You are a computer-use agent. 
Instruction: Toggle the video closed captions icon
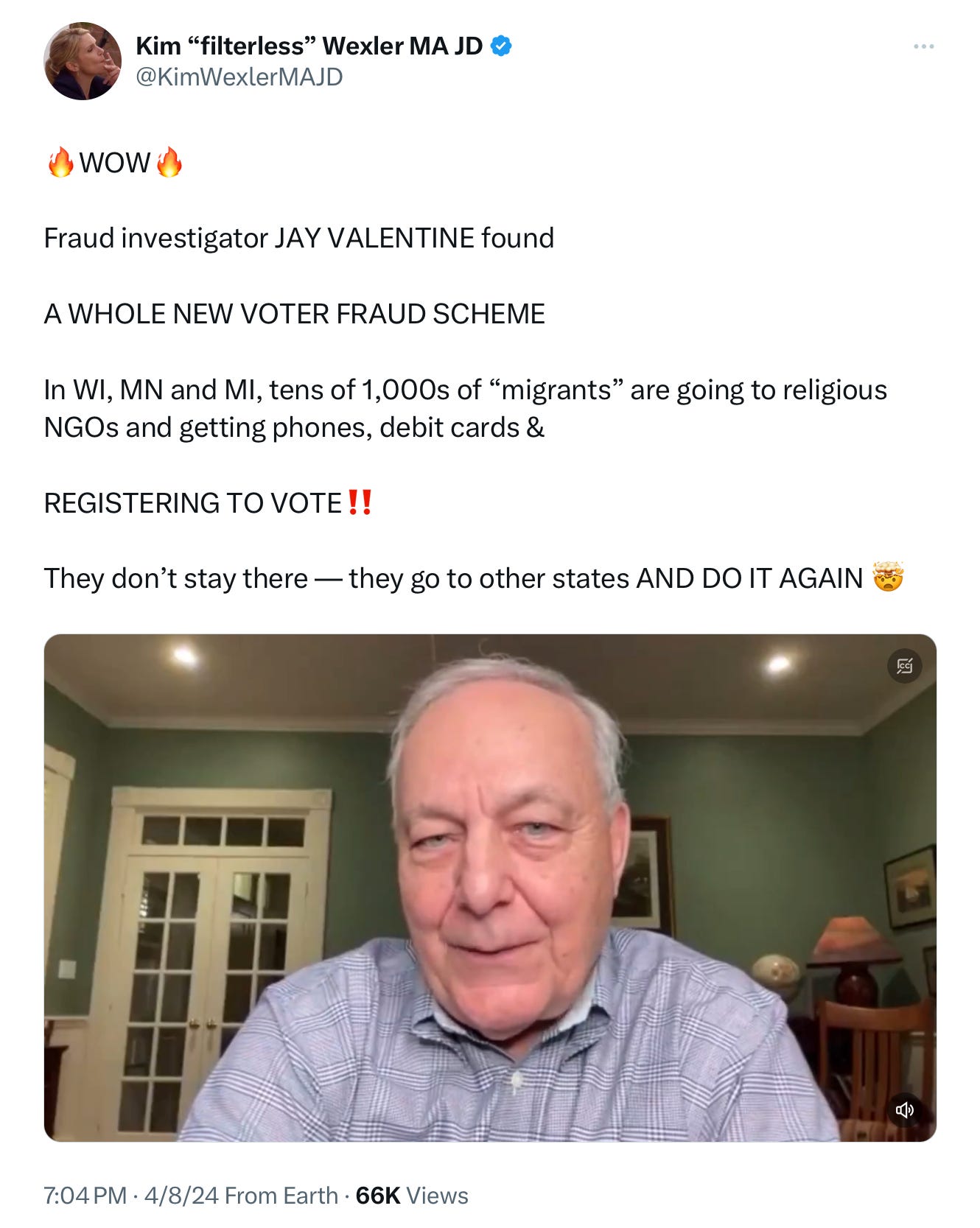pos(904,666)
